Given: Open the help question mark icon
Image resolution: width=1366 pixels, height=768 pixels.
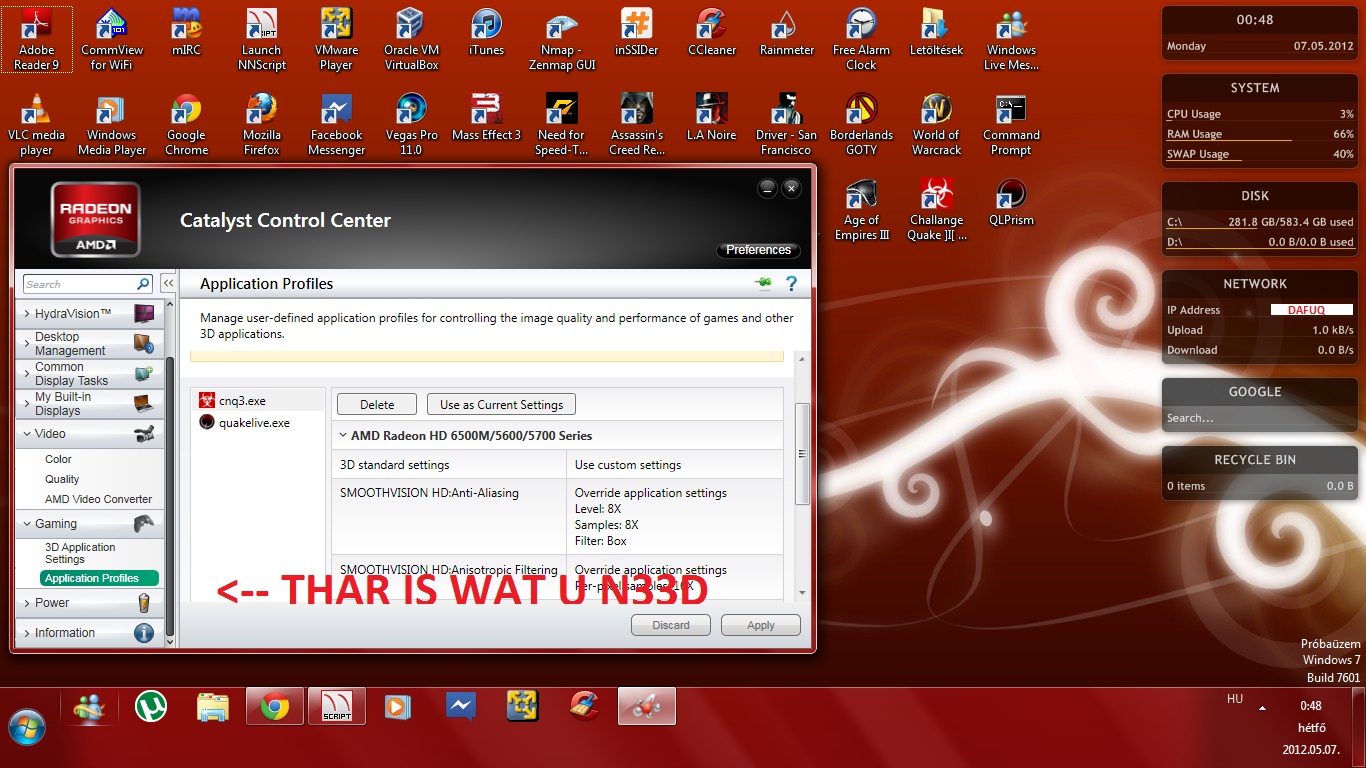Looking at the screenshot, I should (791, 284).
